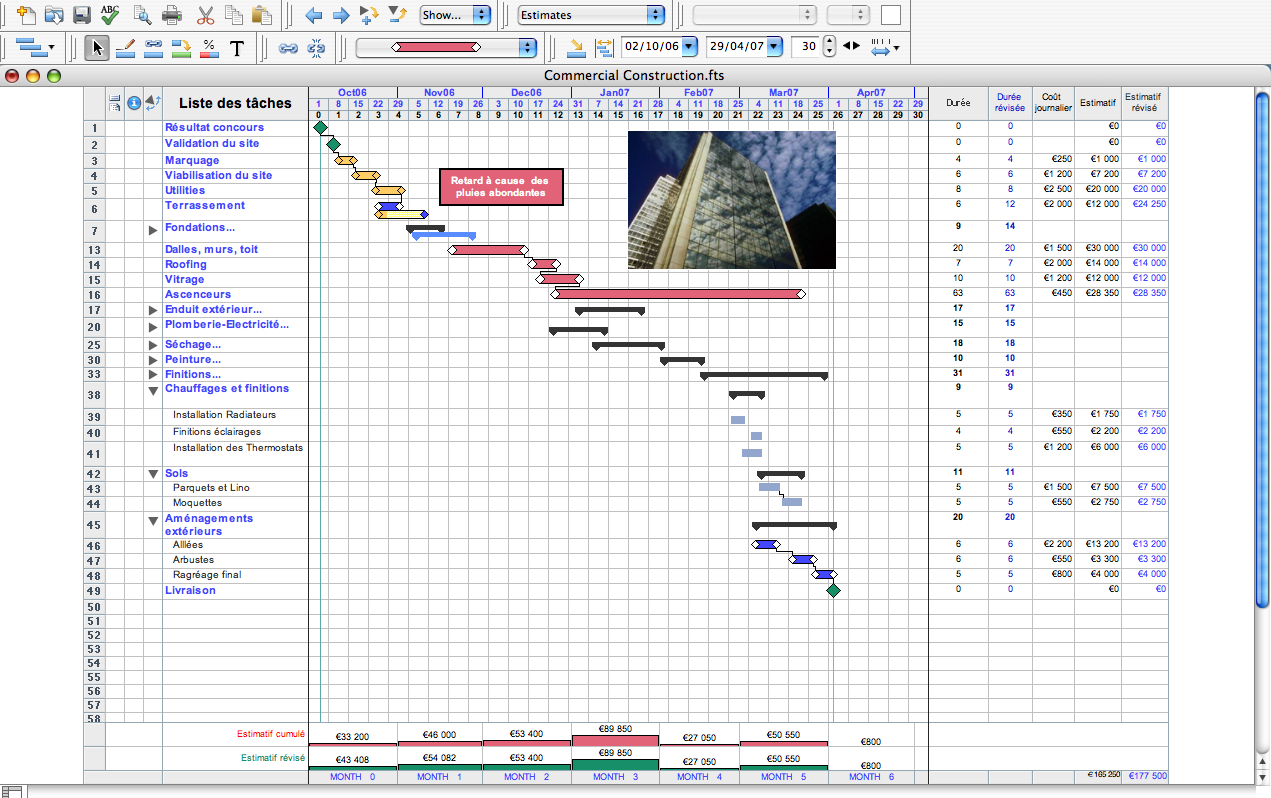Click the yellow arrow onto bar icon
Viewport: 1271px width, 798px height.
(576, 47)
